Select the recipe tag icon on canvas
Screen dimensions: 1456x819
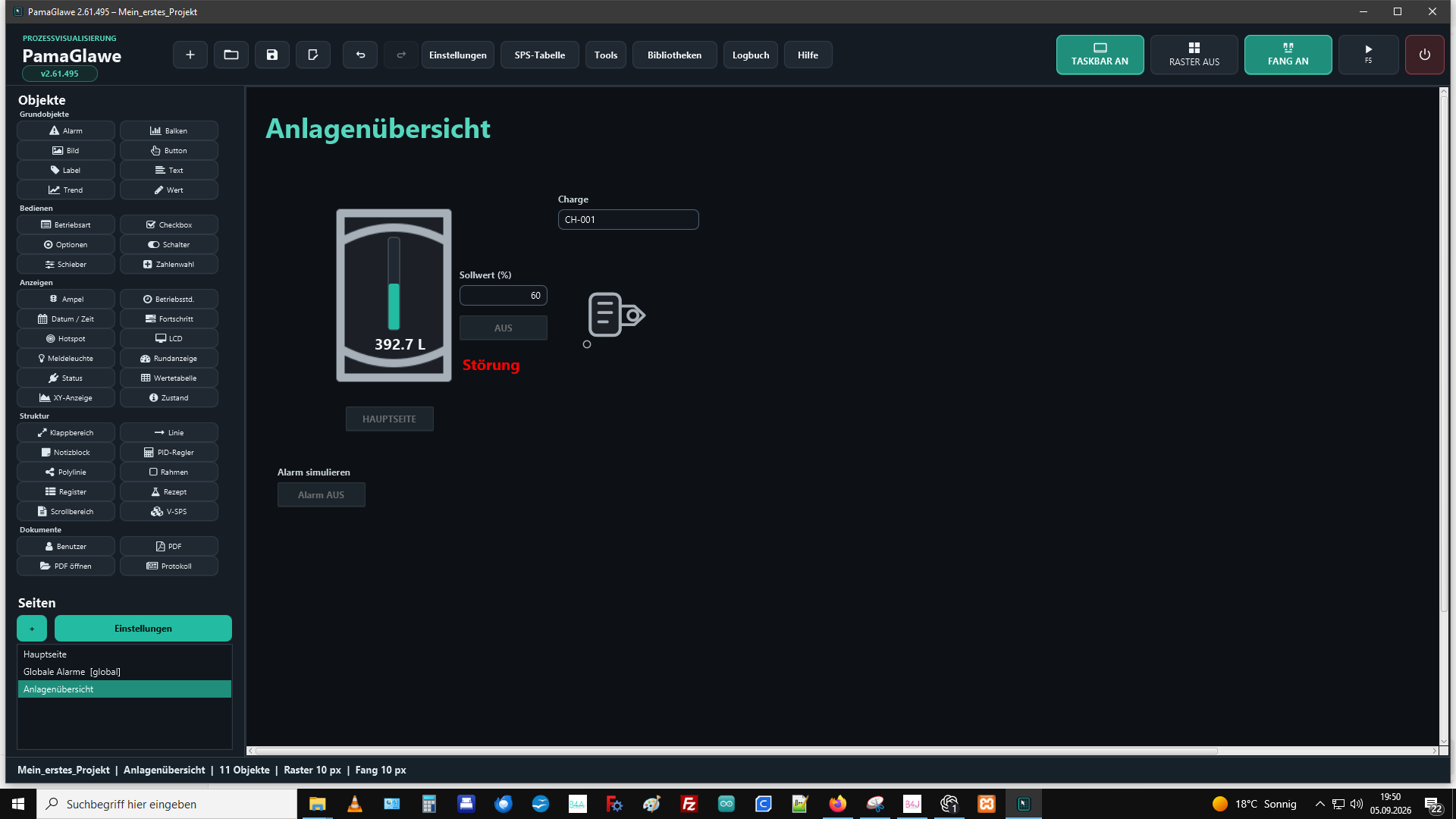pyautogui.click(x=617, y=315)
